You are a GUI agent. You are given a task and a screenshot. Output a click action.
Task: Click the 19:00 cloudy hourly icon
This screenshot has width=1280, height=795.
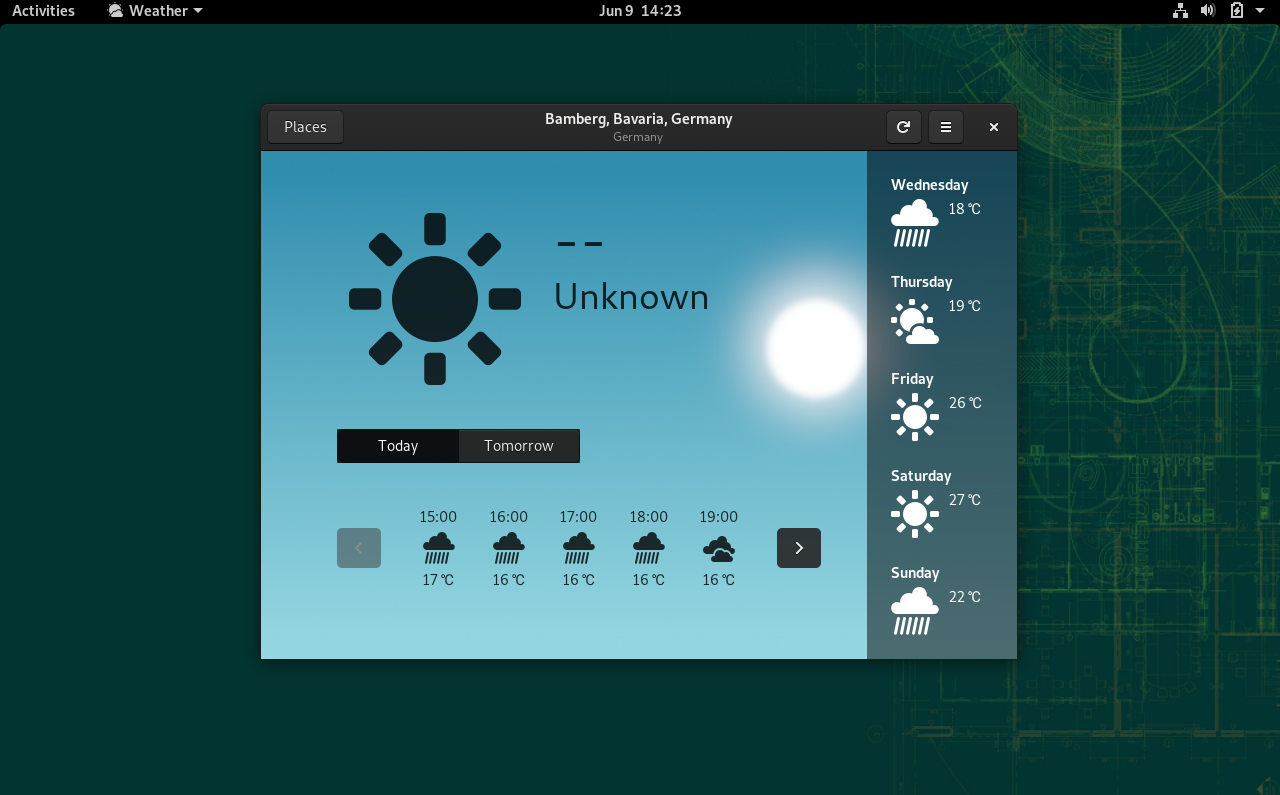coord(718,548)
